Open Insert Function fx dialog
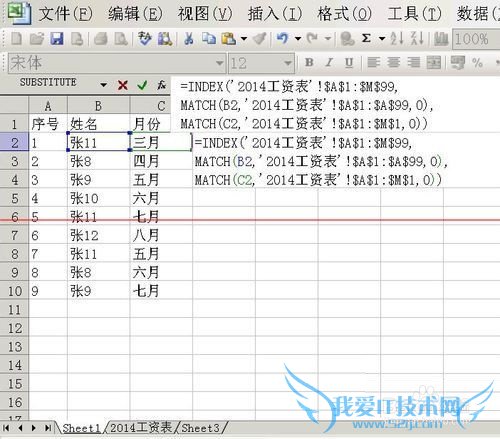Image resolution: width=500 pixels, height=439 pixels. (162, 85)
